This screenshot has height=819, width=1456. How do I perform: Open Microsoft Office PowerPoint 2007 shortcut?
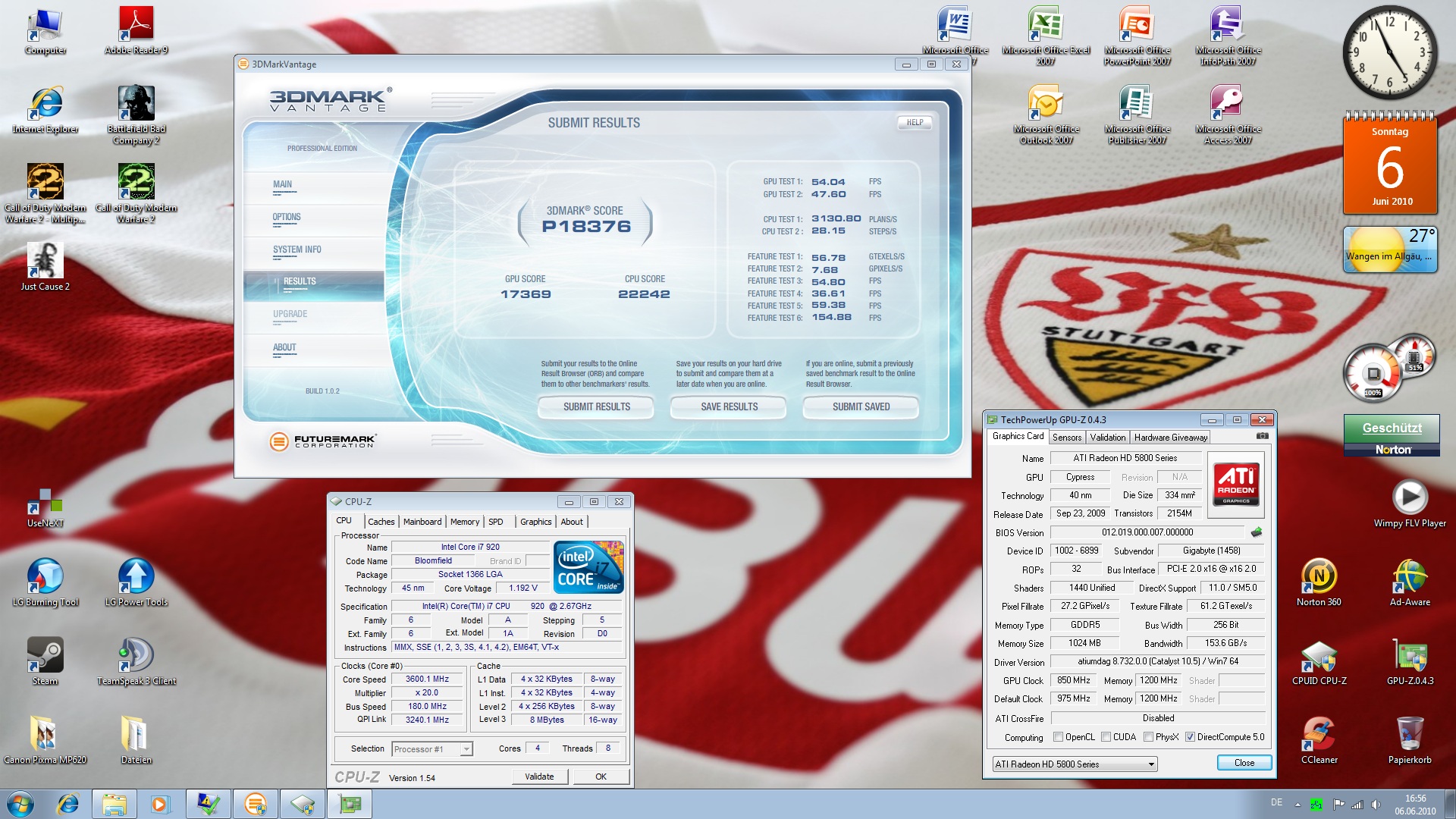1137,36
